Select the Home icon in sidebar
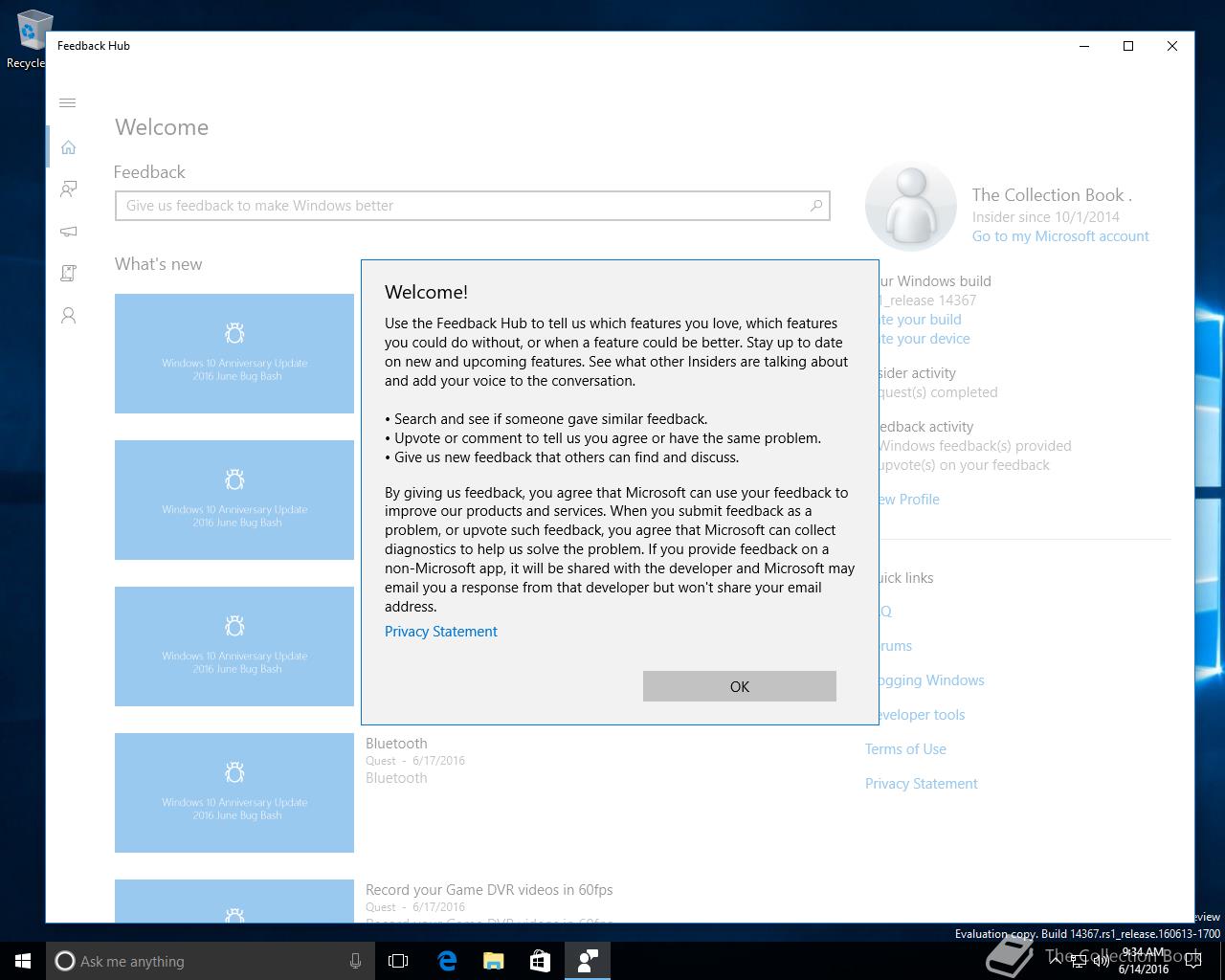The image size is (1225, 980). click(x=68, y=147)
